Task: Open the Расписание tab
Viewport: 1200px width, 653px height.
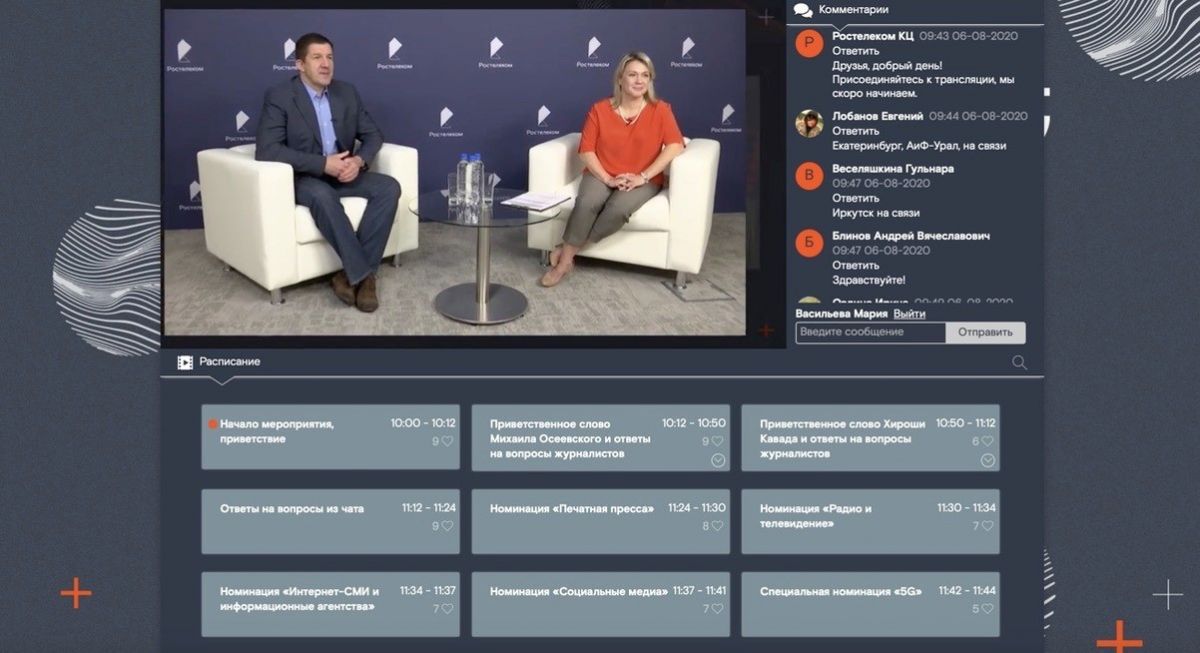Action: coord(229,362)
